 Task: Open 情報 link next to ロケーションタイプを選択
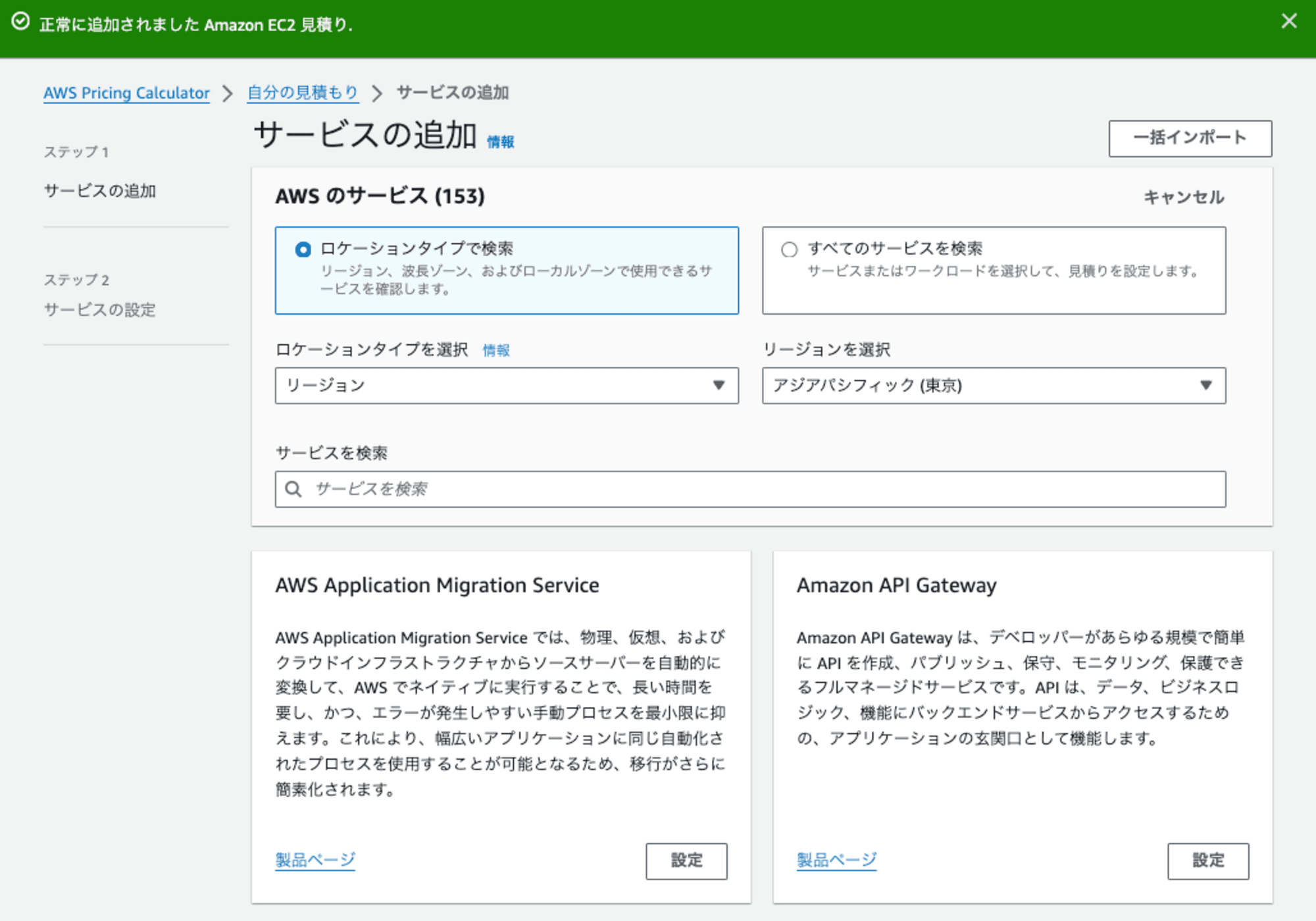pyautogui.click(x=496, y=350)
